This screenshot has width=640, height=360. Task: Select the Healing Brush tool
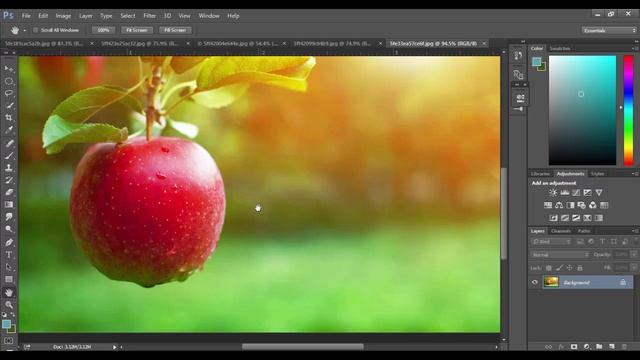pyautogui.click(x=9, y=143)
